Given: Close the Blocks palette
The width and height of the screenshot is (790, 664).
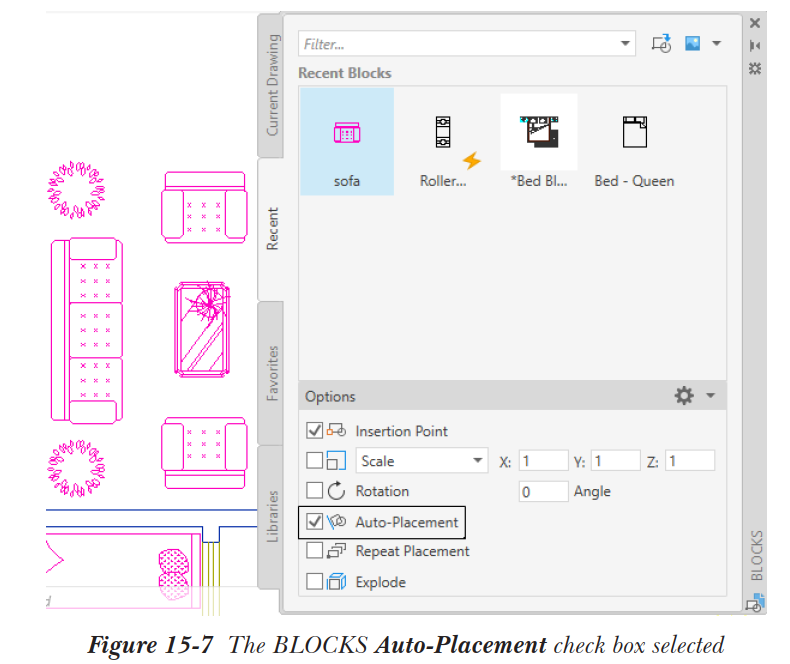Looking at the screenshot, I should point(755,23).
